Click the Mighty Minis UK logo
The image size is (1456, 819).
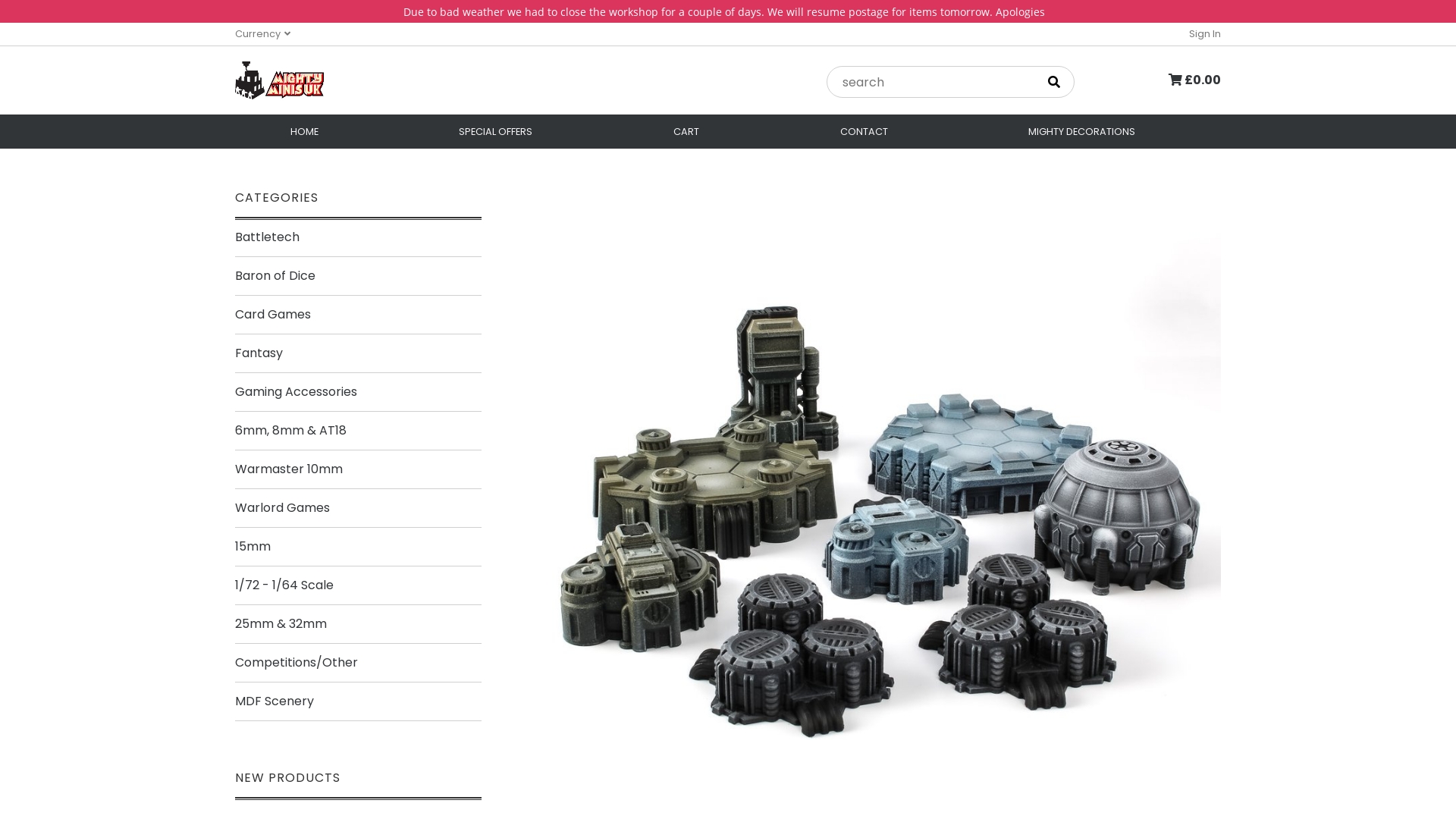tap(279, 80)
